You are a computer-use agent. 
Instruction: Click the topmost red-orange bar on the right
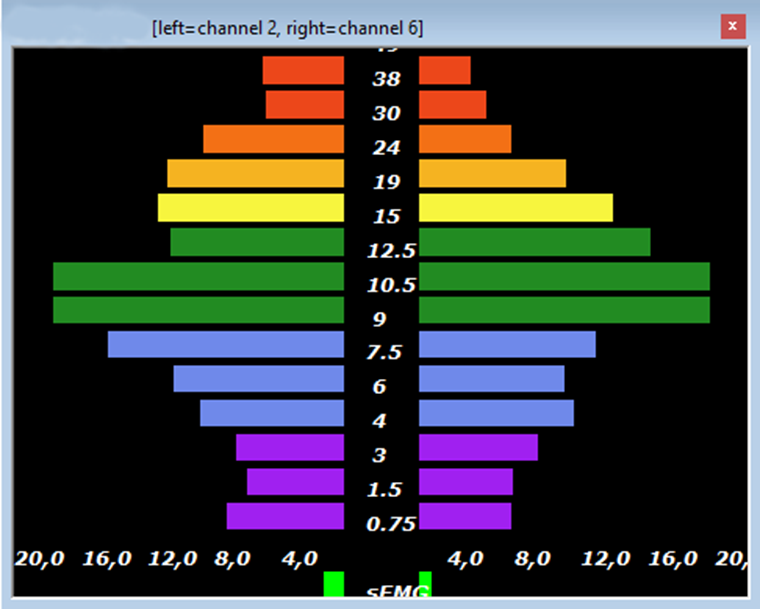(x=444, y=70)
